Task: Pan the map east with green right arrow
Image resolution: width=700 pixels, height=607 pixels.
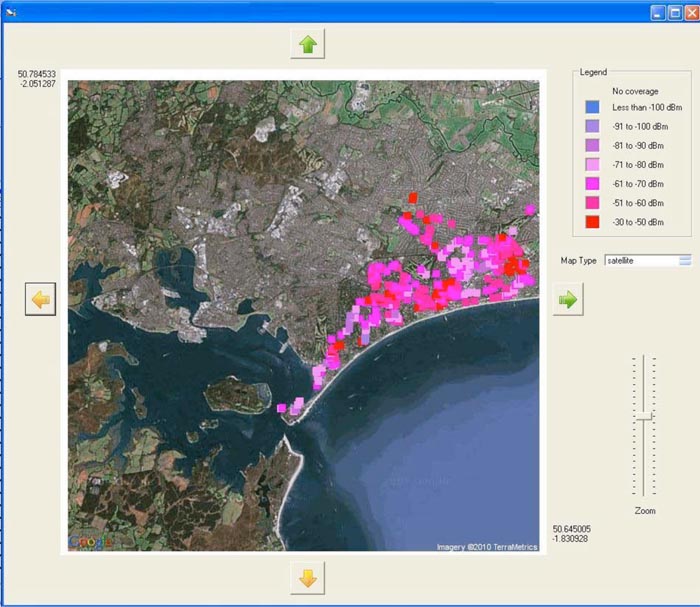Action: point(568,299)
